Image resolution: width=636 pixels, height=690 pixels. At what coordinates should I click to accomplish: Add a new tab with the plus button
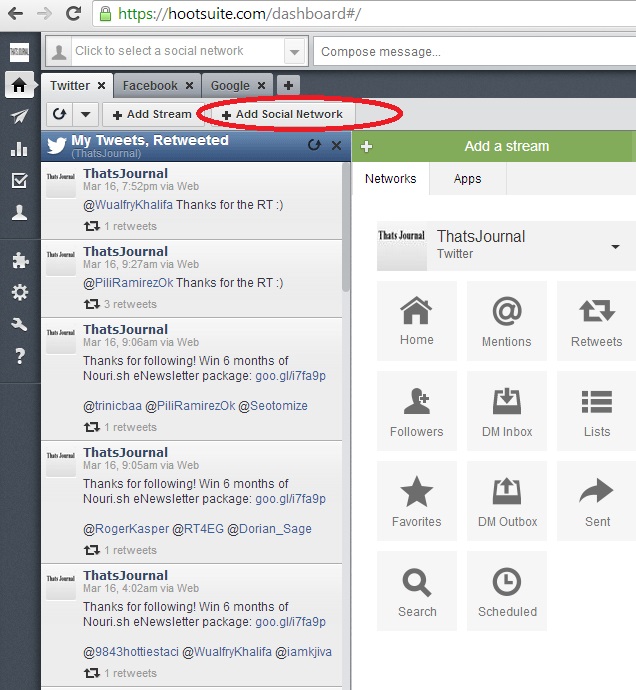pyautogui.click(x=288, y=85)
